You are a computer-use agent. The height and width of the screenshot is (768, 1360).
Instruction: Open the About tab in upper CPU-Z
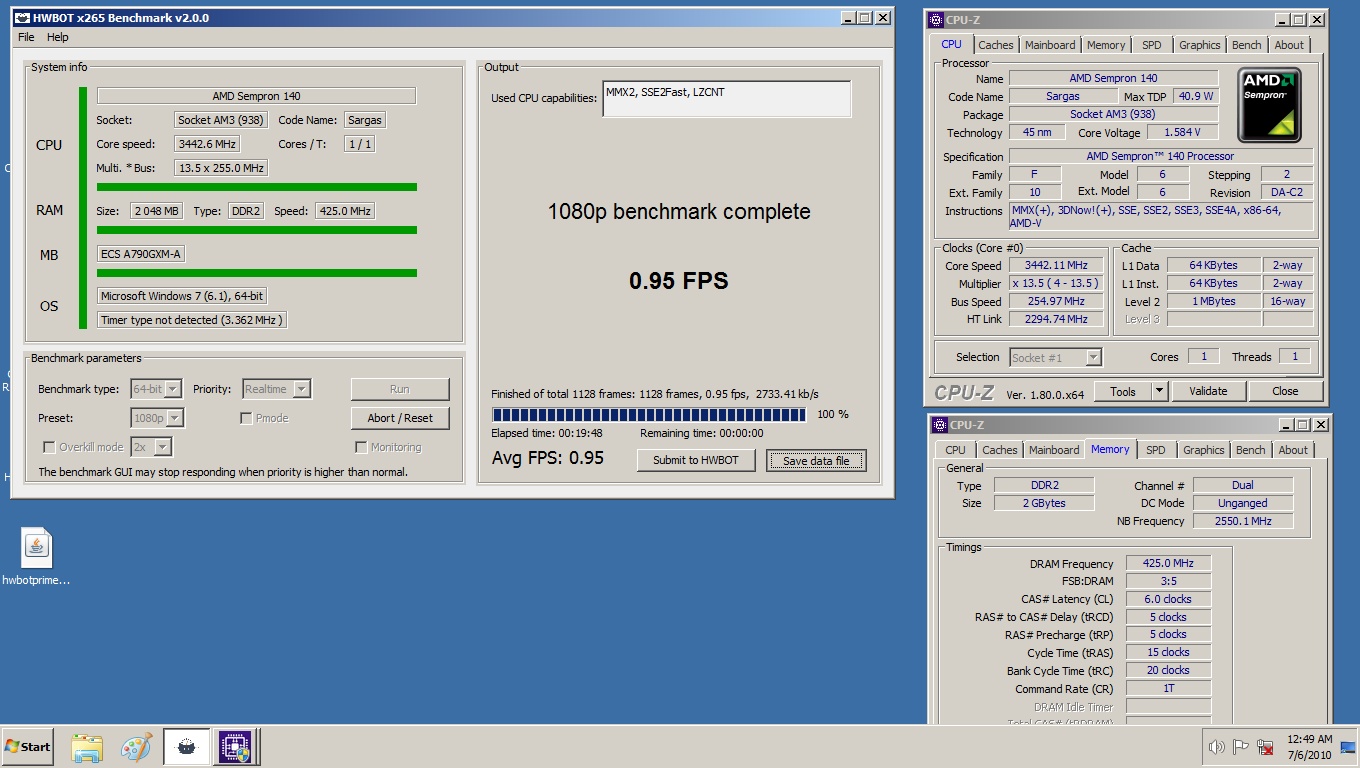1289,45
